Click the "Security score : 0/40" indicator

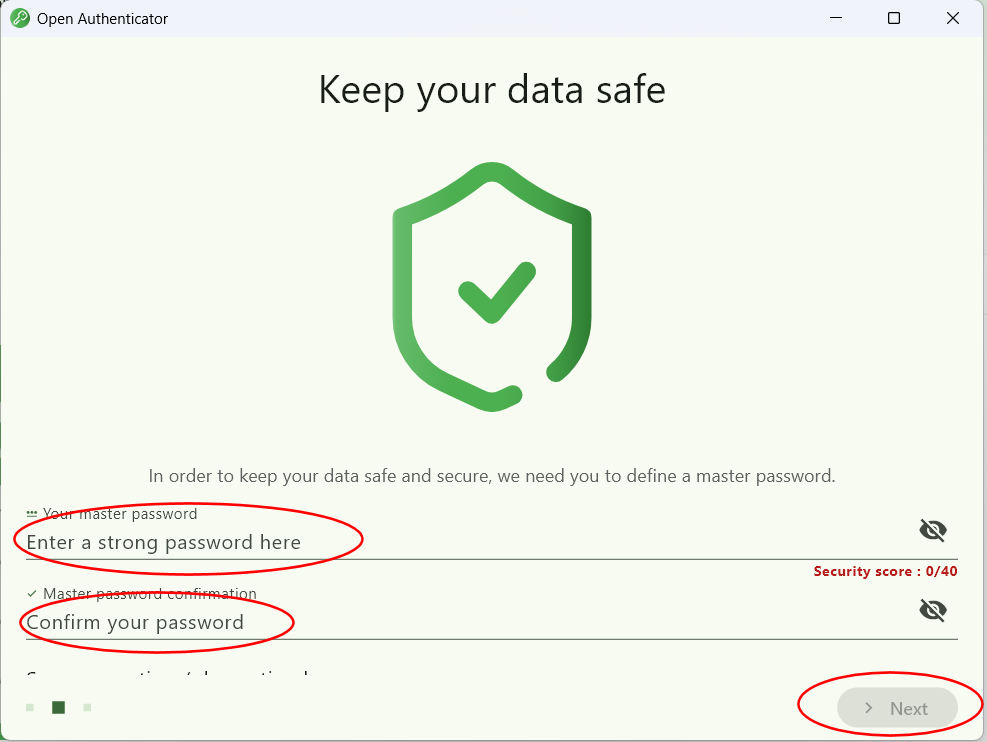click(885, 572)
